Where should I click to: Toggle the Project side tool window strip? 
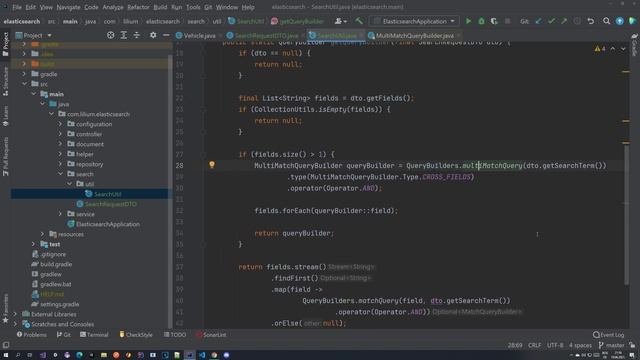click(x=5, y=44)
